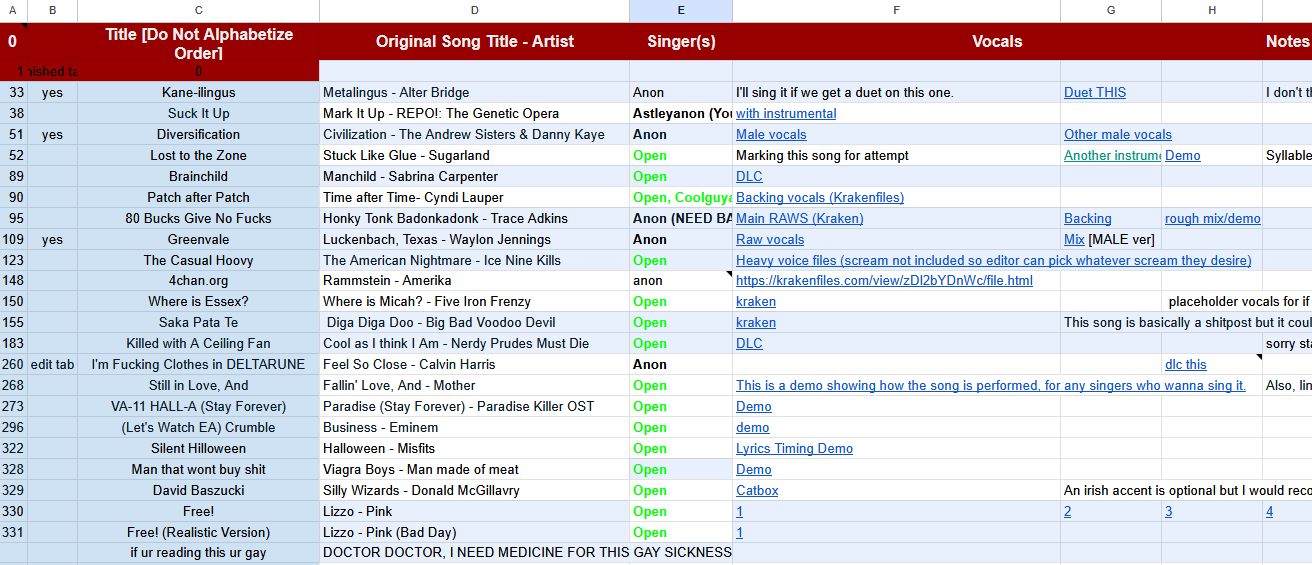Select the 'Astleyanon' singer cell
1312x565 pixels.
pyautogui.click(x=681, y=113)
